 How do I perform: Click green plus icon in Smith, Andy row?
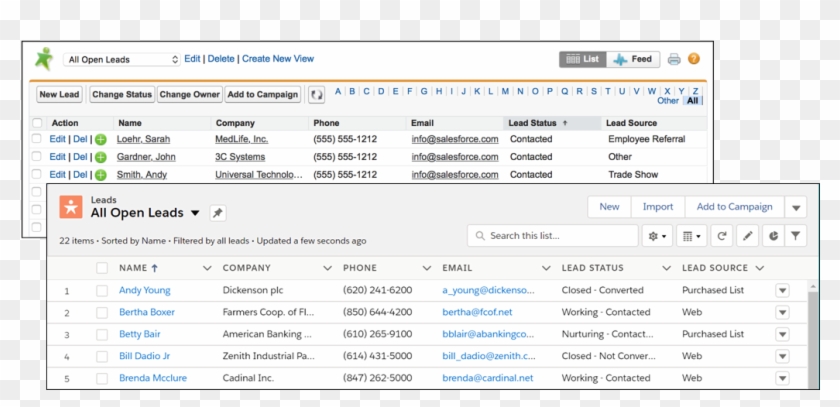click(101, 175)
